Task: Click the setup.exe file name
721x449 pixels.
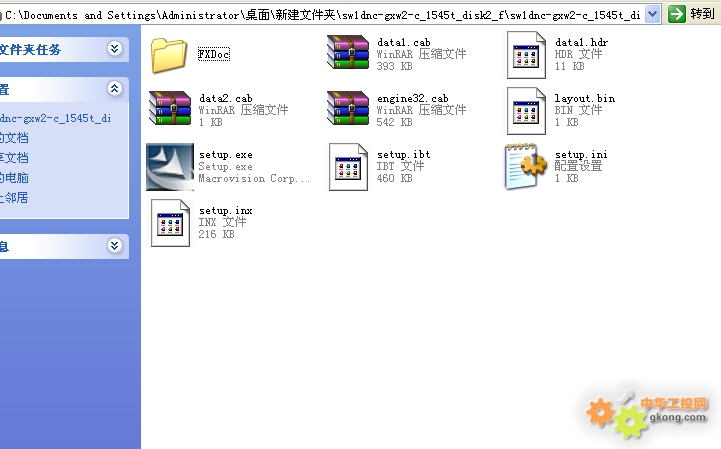Action: [226, 155]
